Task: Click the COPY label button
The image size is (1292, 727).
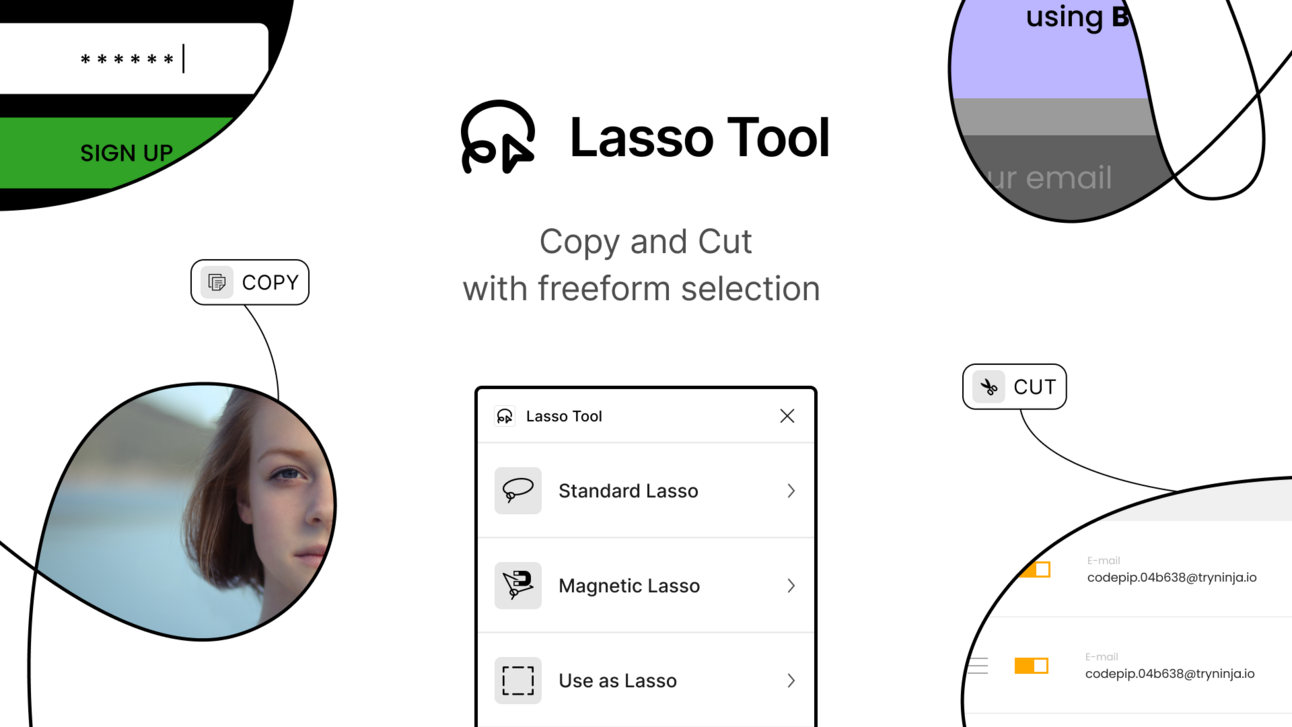Action: [250, 282]
